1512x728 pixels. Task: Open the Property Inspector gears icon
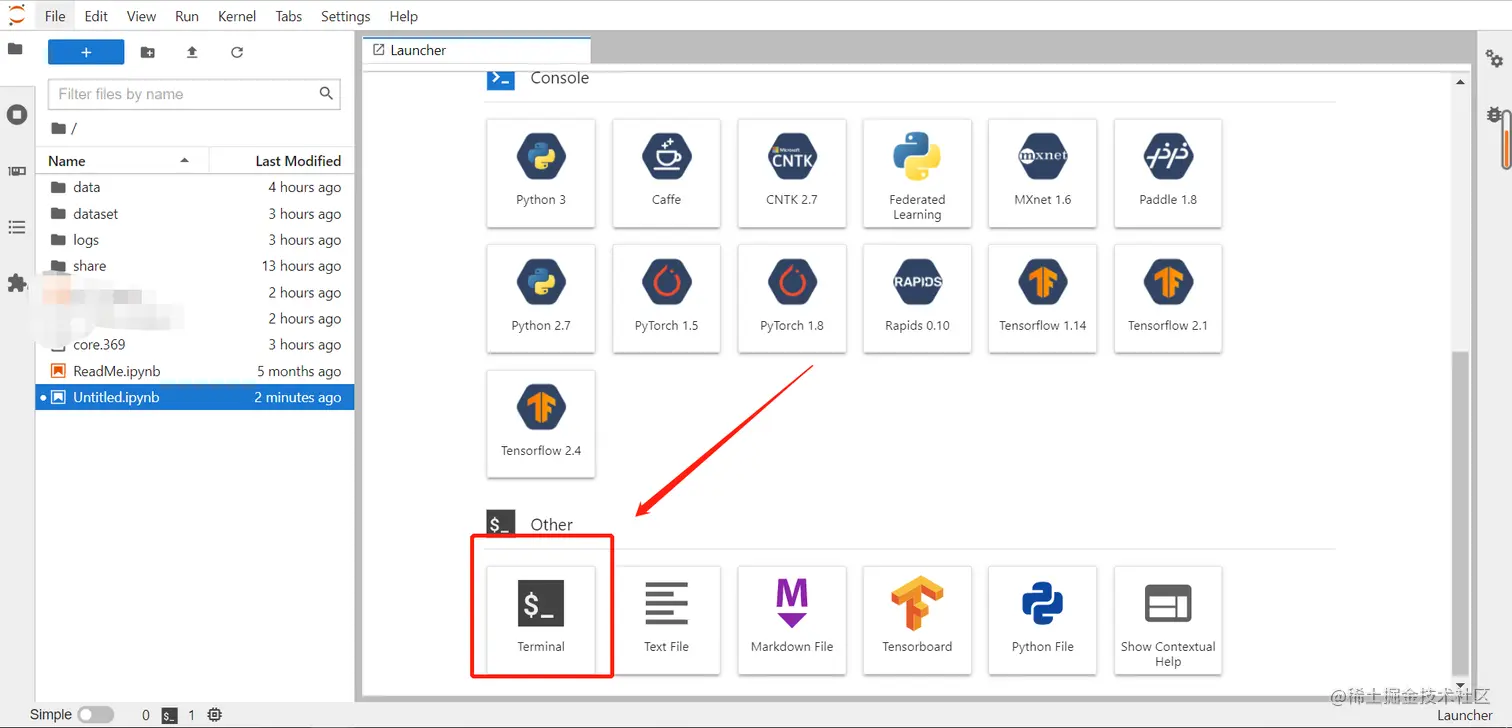[x=1494, y=60]
